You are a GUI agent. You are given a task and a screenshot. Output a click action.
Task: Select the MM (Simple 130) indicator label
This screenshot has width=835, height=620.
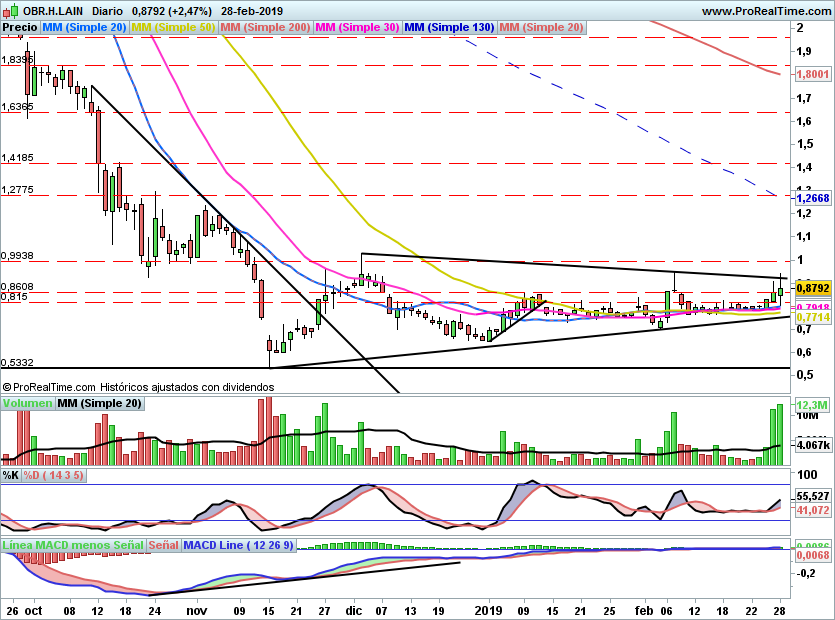point(449,28)
